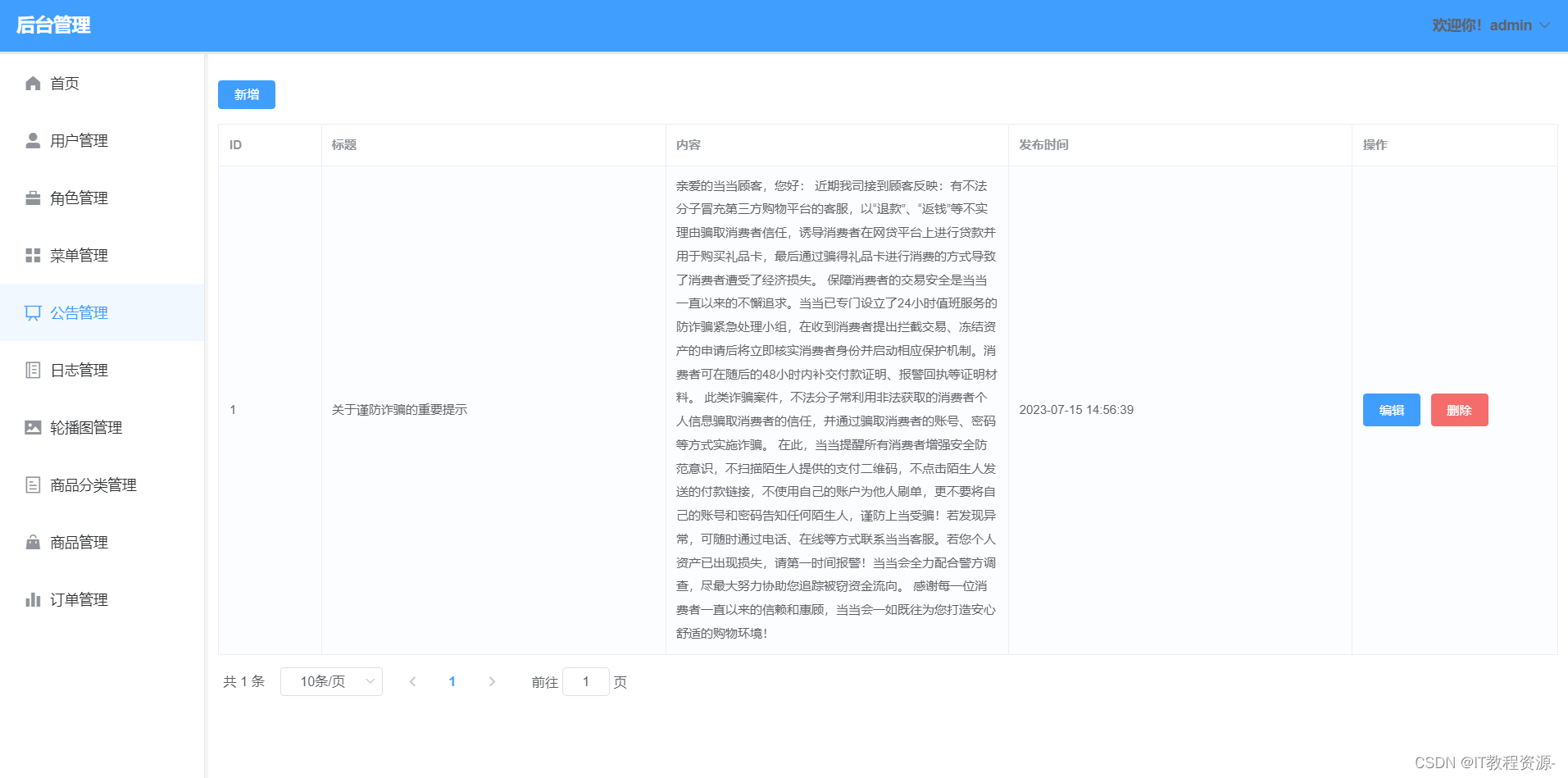Open the 首页 menu item

(102, 83)
